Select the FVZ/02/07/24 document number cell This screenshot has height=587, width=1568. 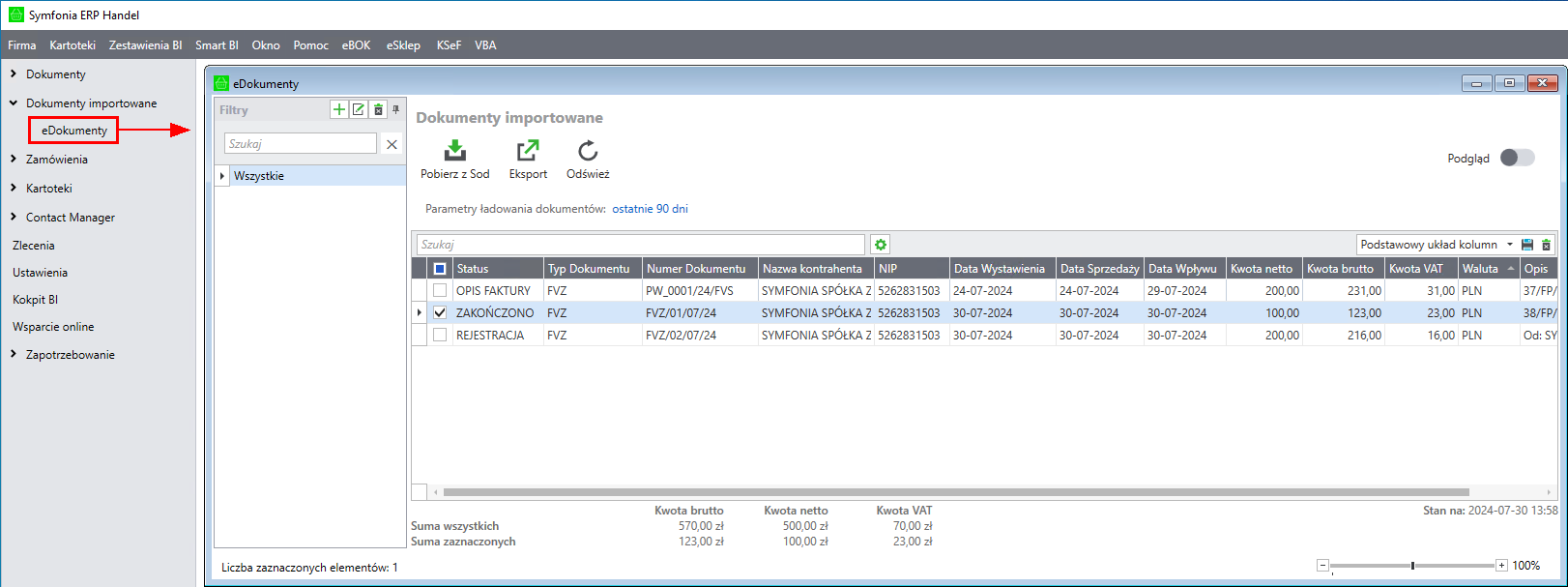[x=699, y=335]
